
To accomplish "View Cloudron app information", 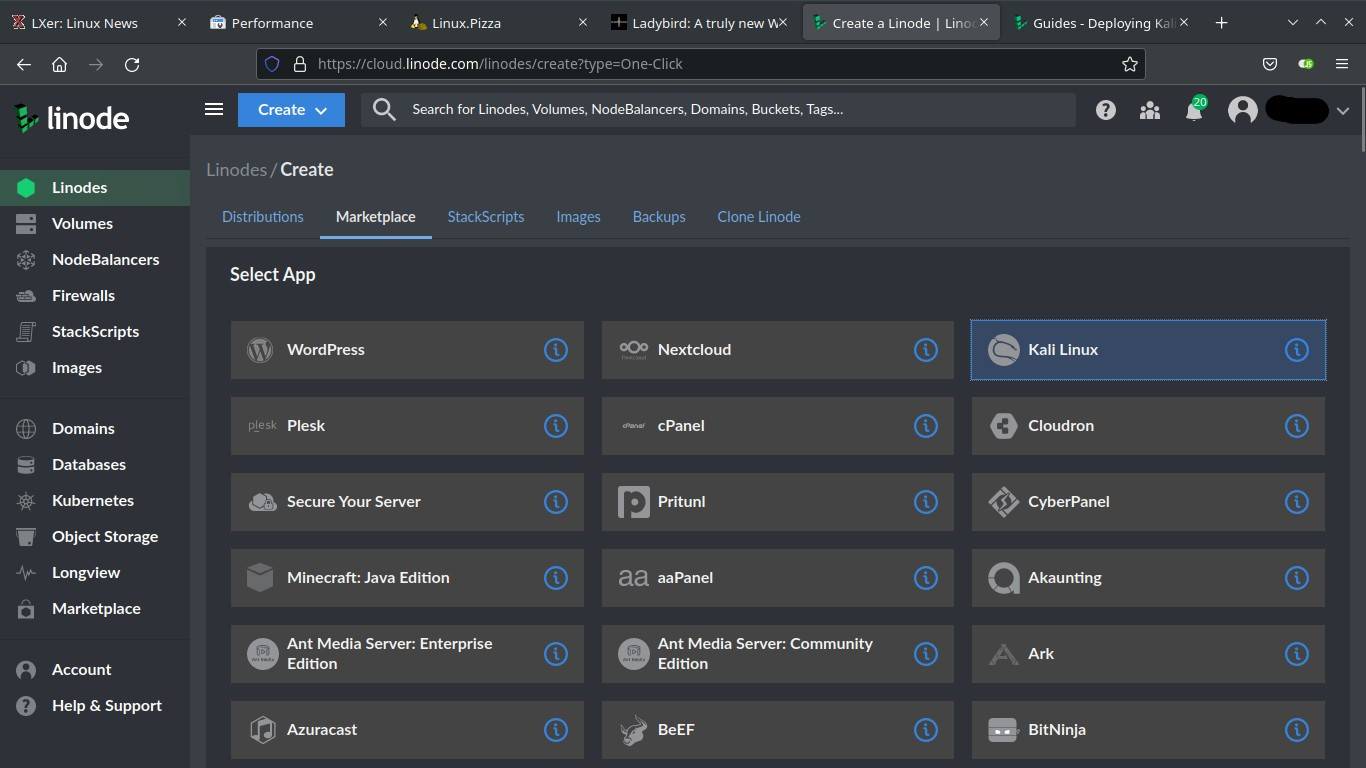I will pyautogui.click(x=1297, y=426).
